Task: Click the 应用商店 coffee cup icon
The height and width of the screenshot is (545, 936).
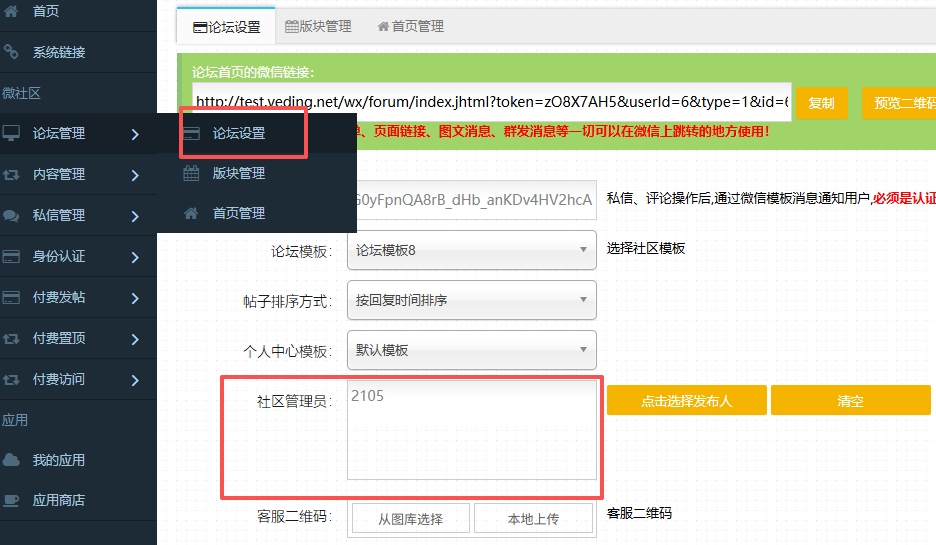Action: [12, 500]
